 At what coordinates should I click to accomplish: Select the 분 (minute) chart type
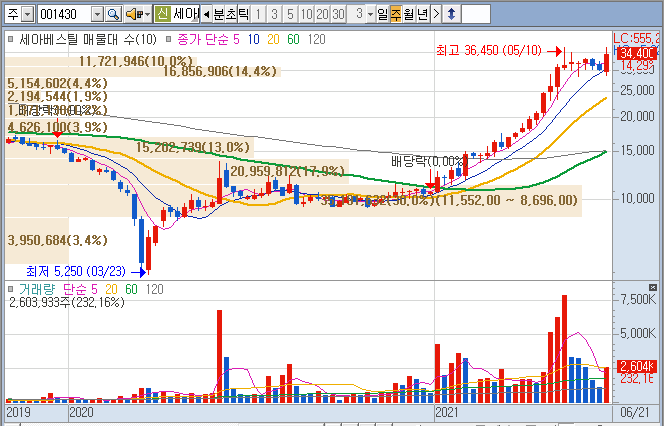coord(219,14)
